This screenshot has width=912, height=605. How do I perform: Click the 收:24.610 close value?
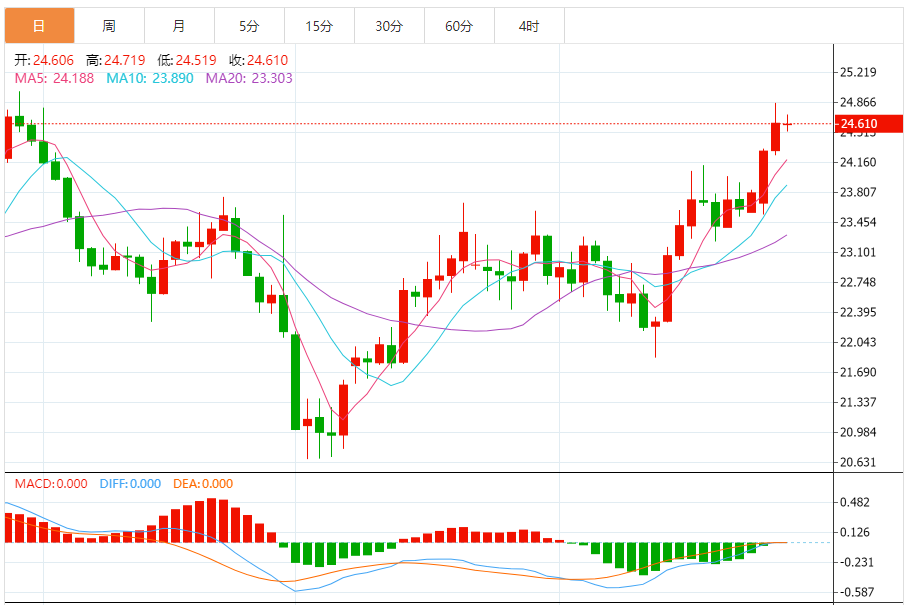pos(258,60)
